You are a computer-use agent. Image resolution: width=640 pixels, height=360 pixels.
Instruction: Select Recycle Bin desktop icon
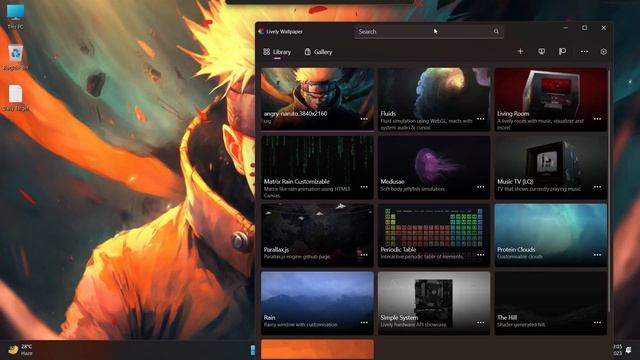[x=16, y=58]
